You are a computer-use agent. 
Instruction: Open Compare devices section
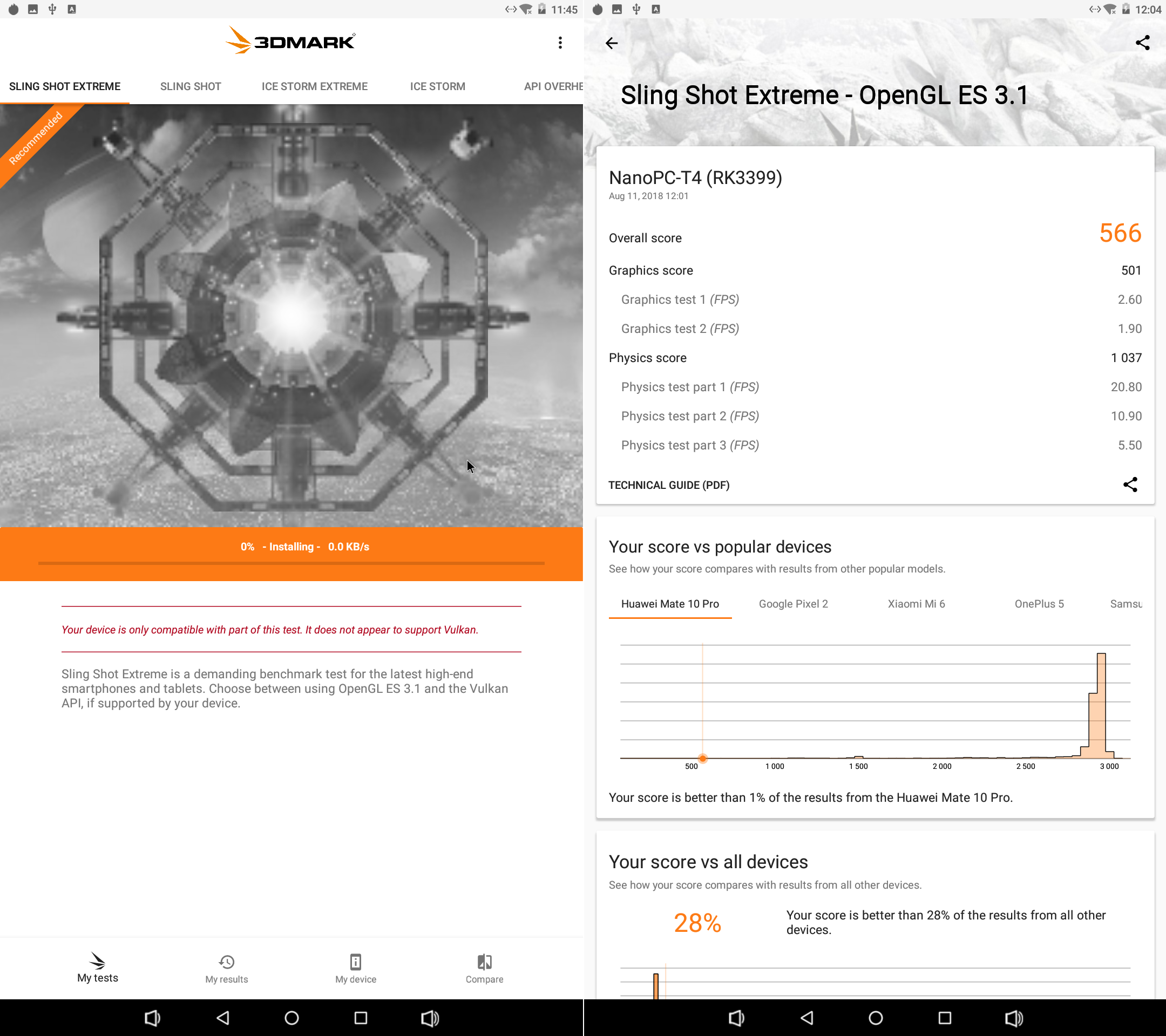pyautogui.click(x=484, y=969)
